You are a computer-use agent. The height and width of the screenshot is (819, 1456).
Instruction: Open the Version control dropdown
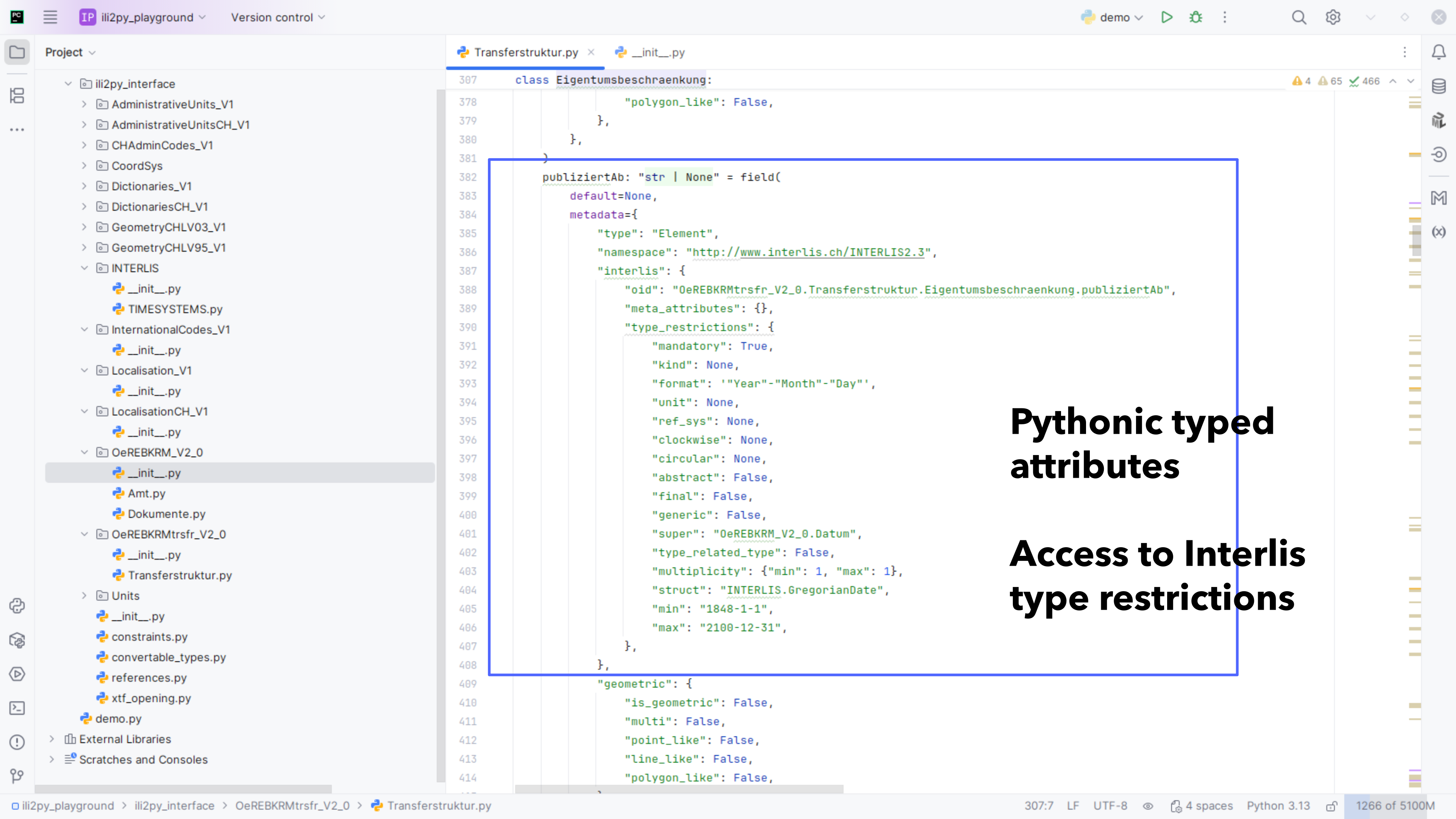pyautogui.click(x=277, y=17)
